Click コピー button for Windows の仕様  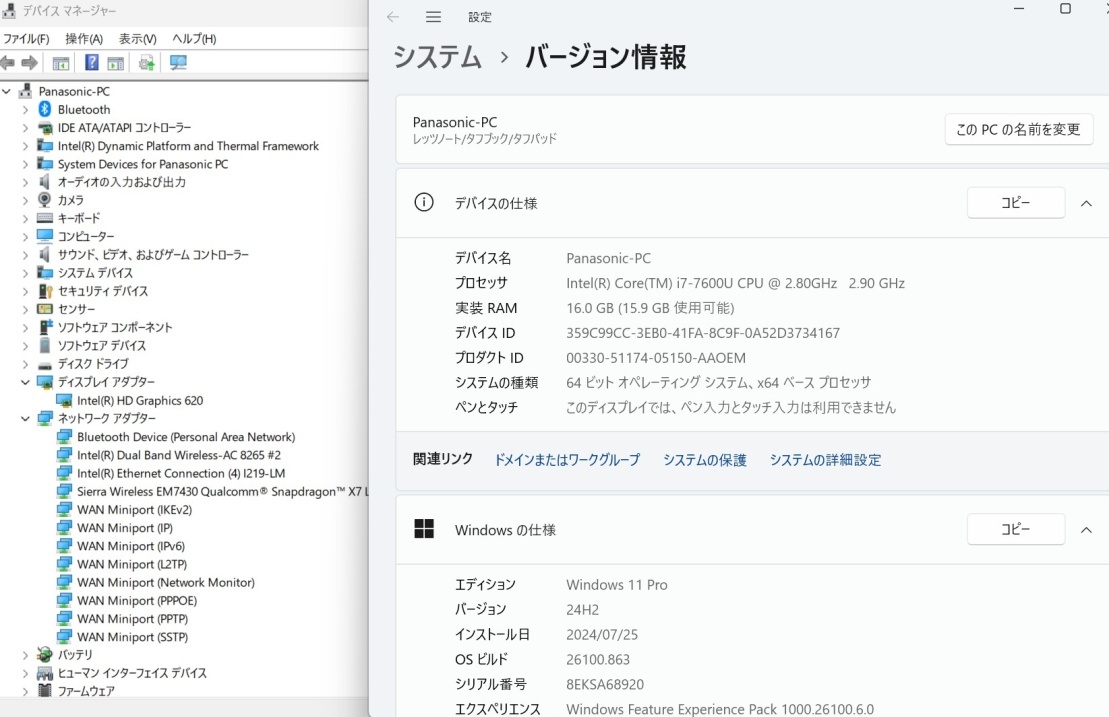click(x=1016, y=529)
